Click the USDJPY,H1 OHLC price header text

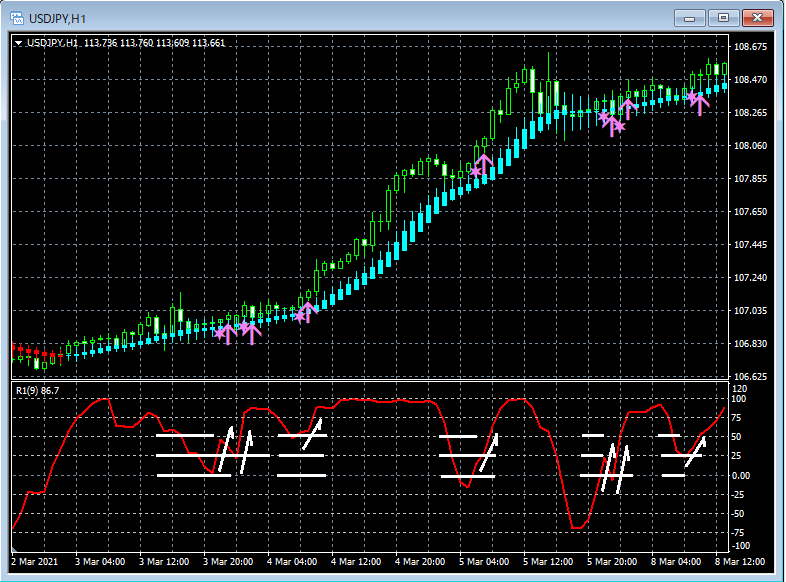tap(126, 43)
